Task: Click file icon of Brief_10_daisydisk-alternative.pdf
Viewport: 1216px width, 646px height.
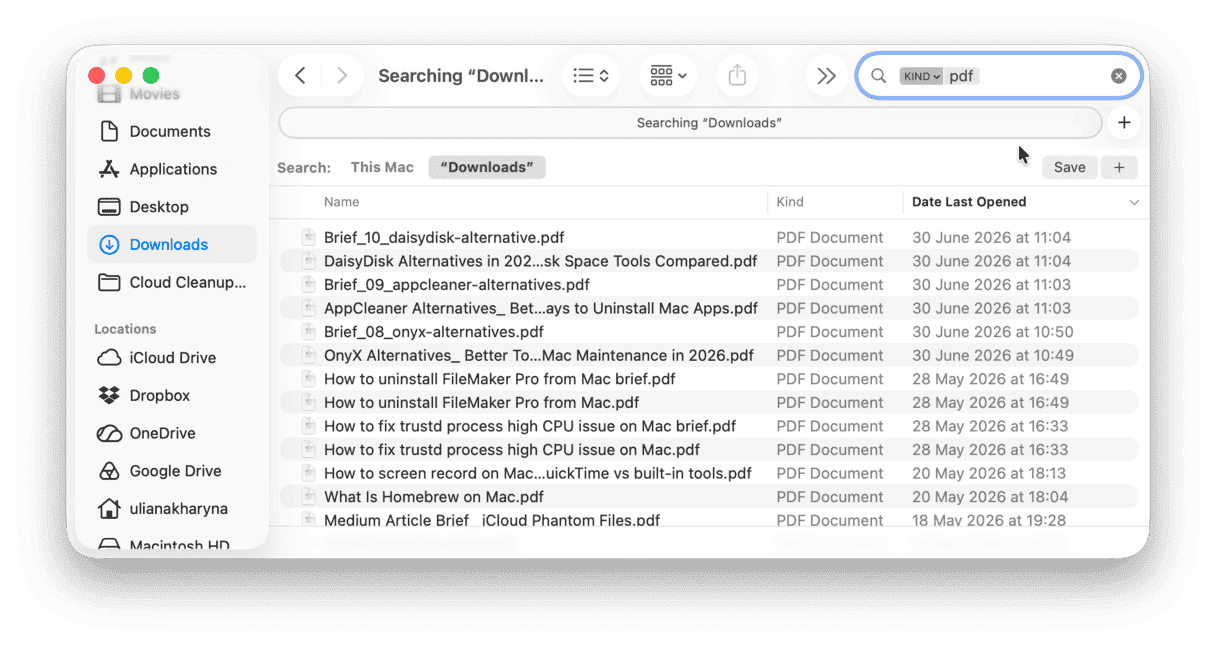Action: click(308, 238)
